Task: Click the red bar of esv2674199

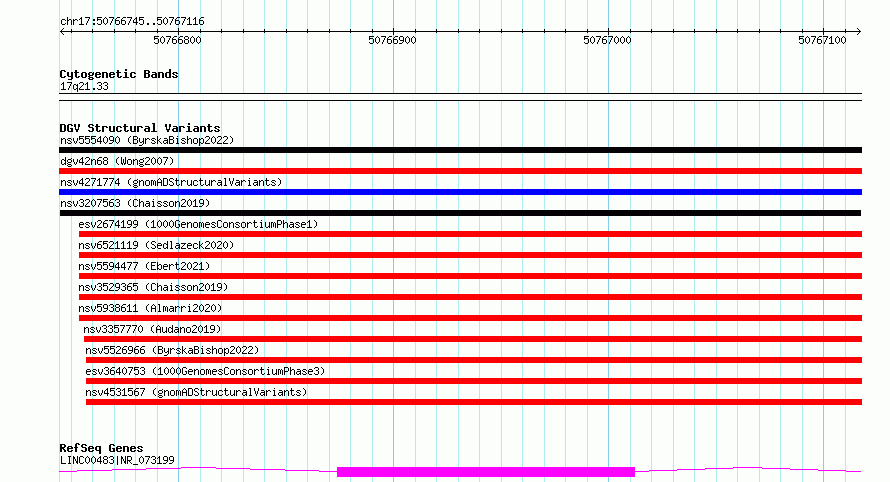Action: point(470,234)
